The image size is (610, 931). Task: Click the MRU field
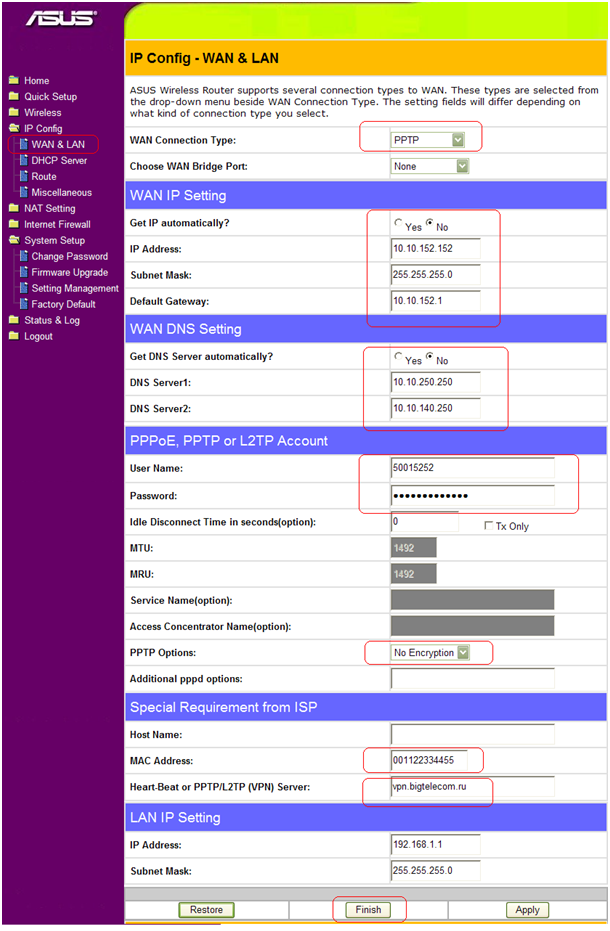tap(413, 574)
